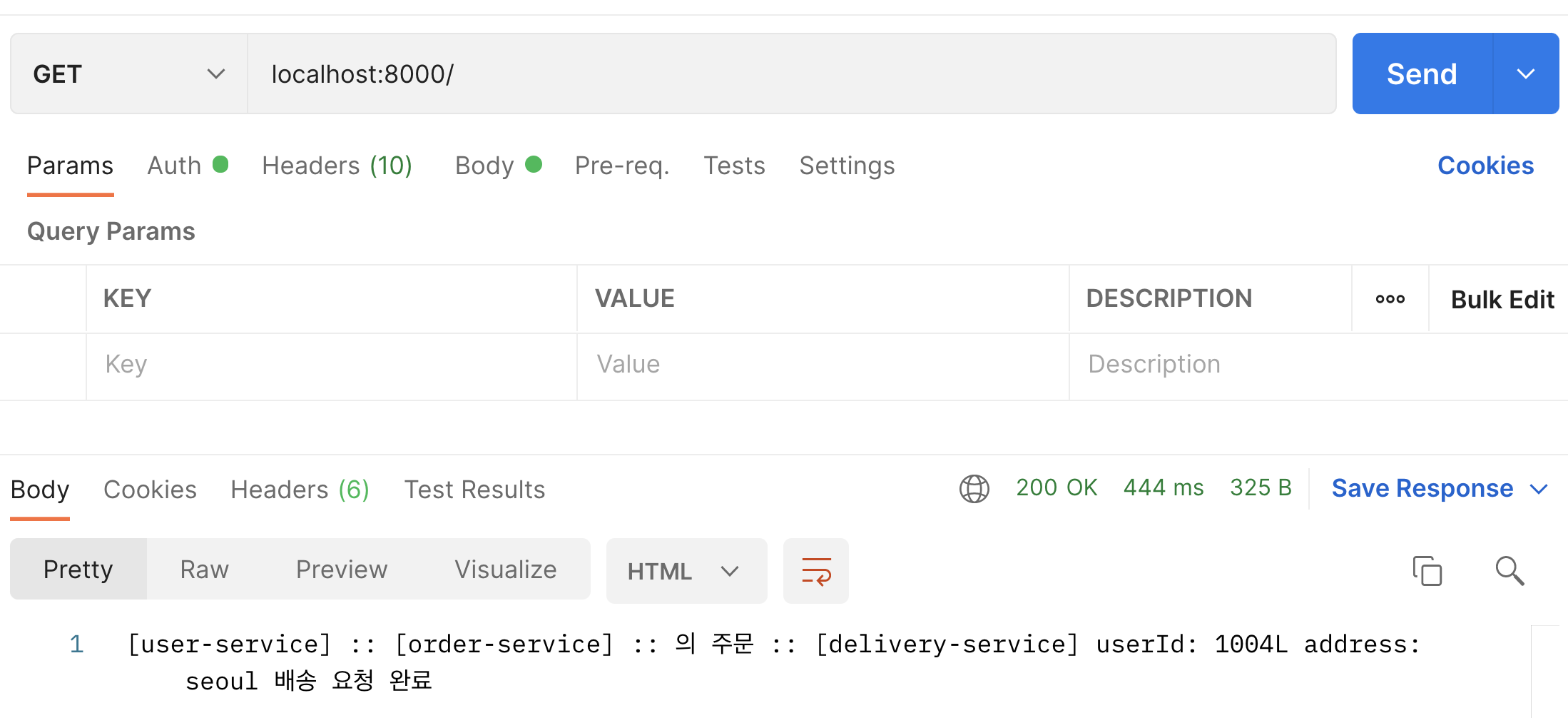Open GET method dropdown
Viewport: 1568px width, 718px height.
pyautogui.click(x=129, y=74)
